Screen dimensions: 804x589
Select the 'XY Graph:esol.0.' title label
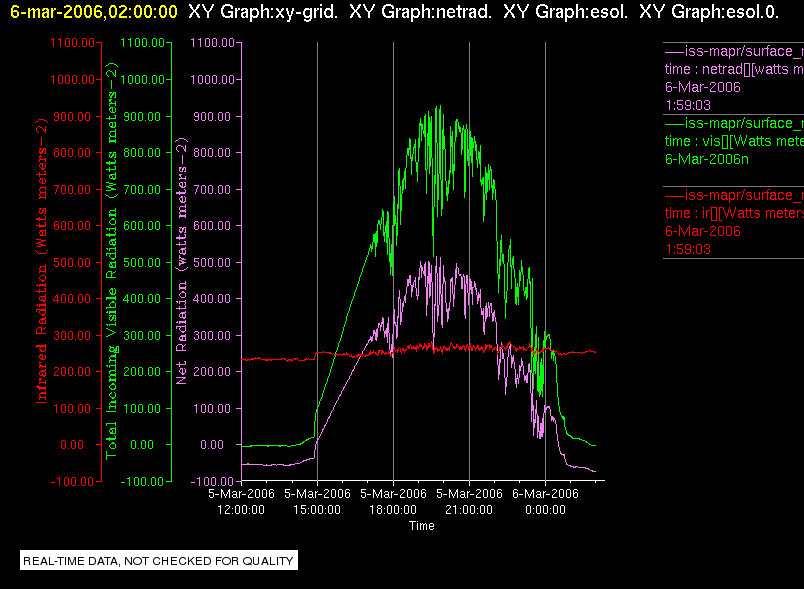coord(709,12)
